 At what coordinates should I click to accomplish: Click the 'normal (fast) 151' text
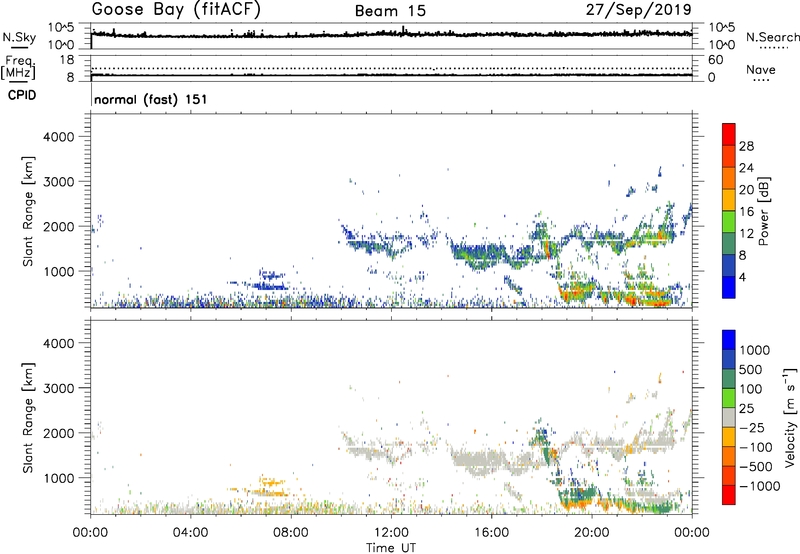click(151, 99)
